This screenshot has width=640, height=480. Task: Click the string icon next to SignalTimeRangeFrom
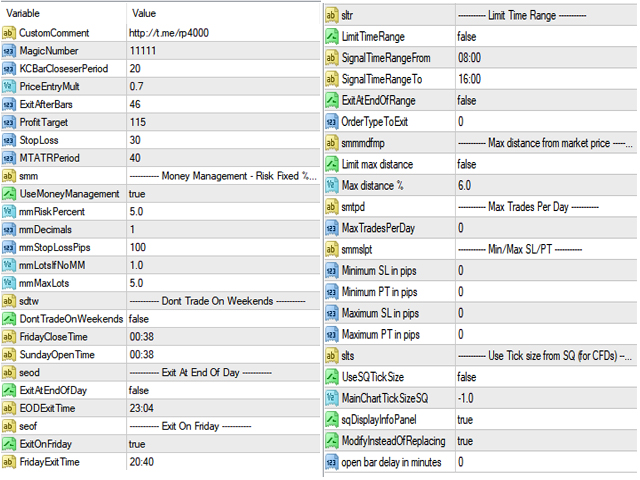click(332, 58)
